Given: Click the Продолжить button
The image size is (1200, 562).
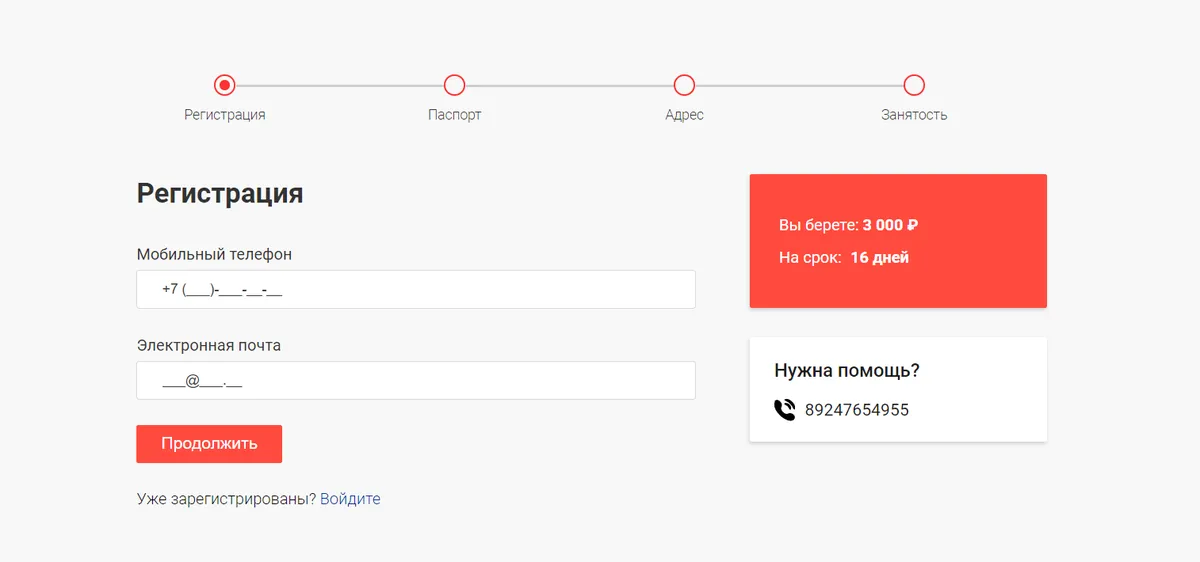Looking at the screenshot, I should click(209, 444).
